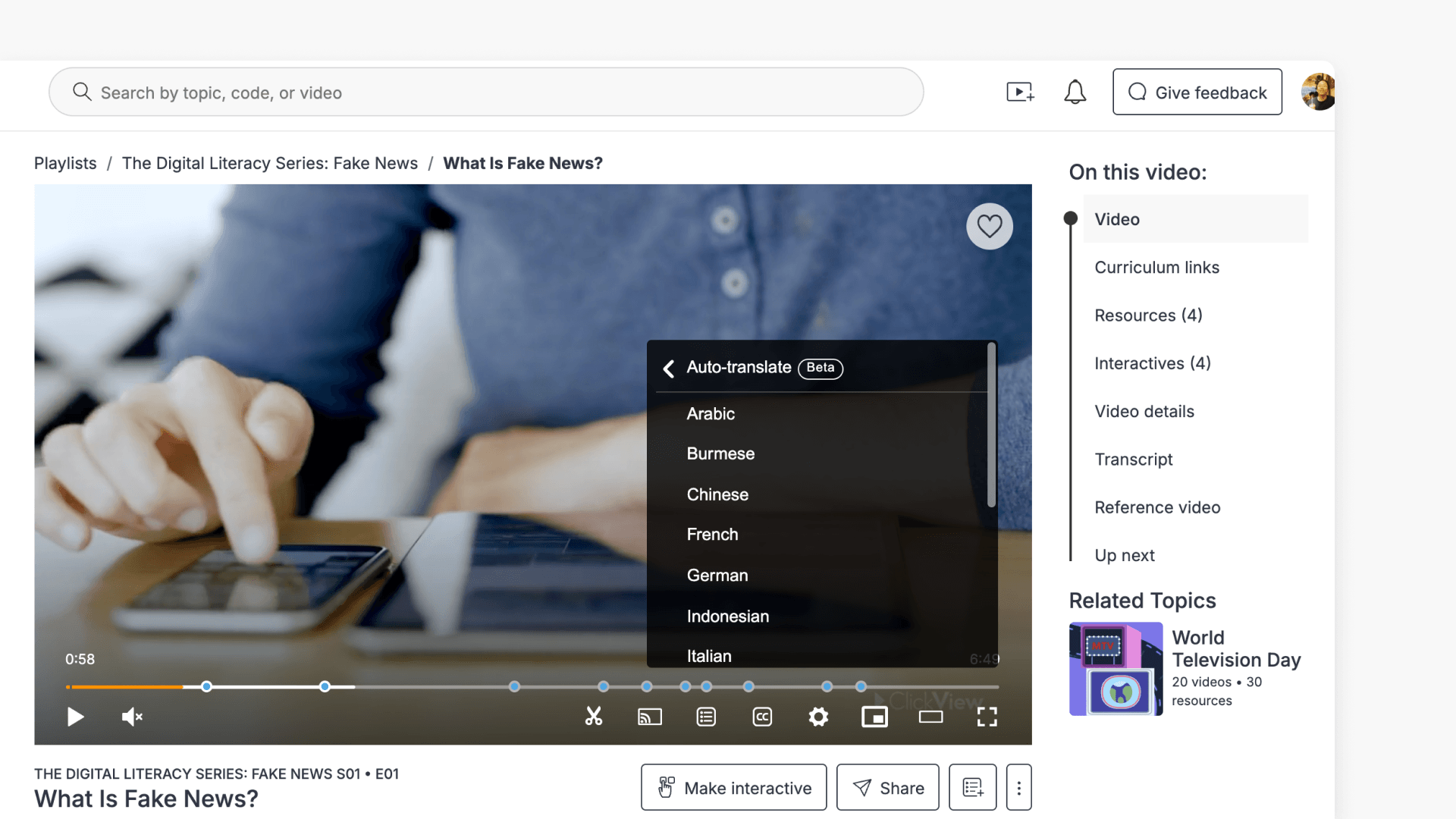Open more options three-dot menu
Screen dimensions: 1456x819
[x=1018, y=787]
